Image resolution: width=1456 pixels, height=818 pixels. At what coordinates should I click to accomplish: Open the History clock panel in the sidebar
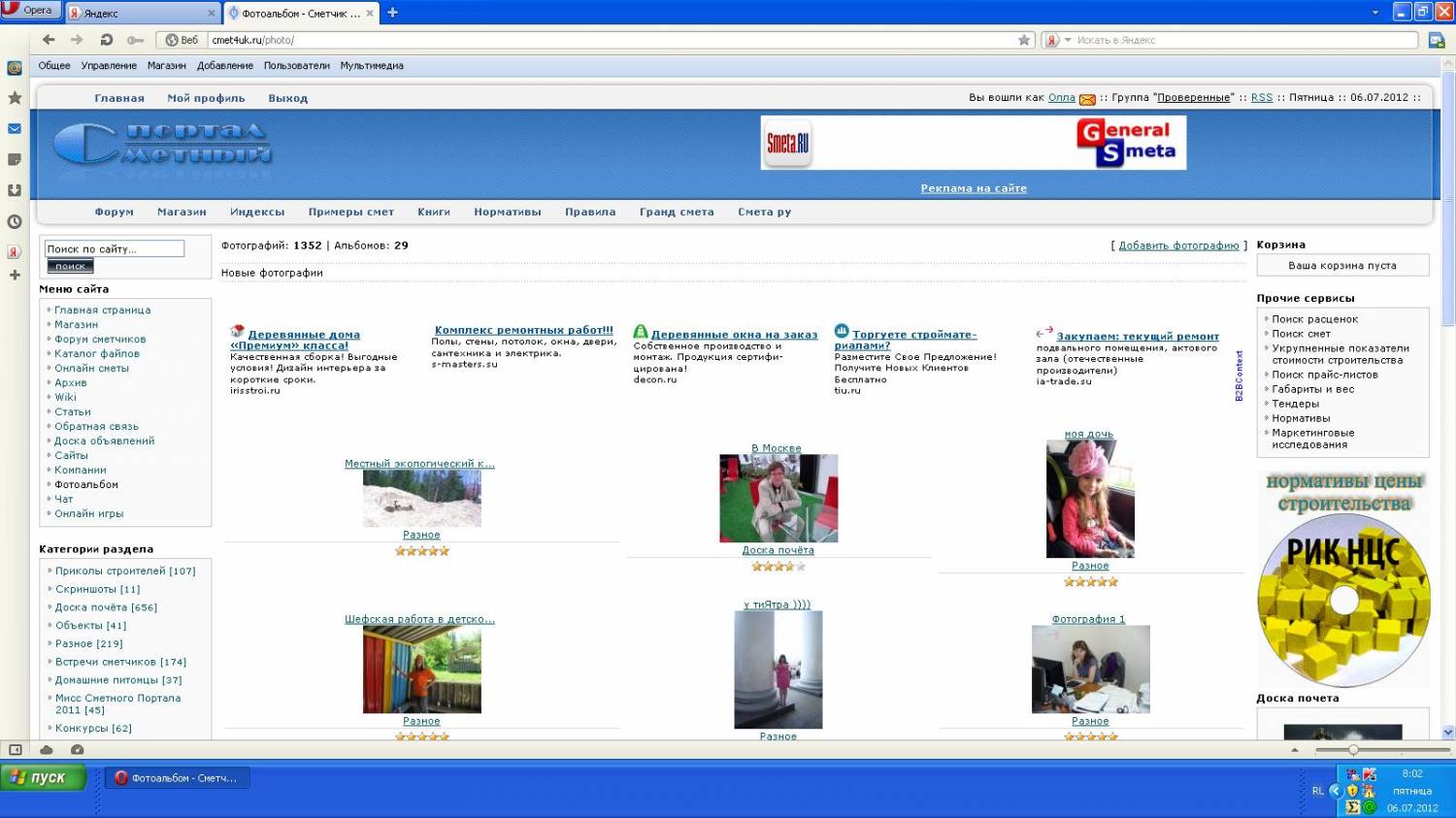15,222
